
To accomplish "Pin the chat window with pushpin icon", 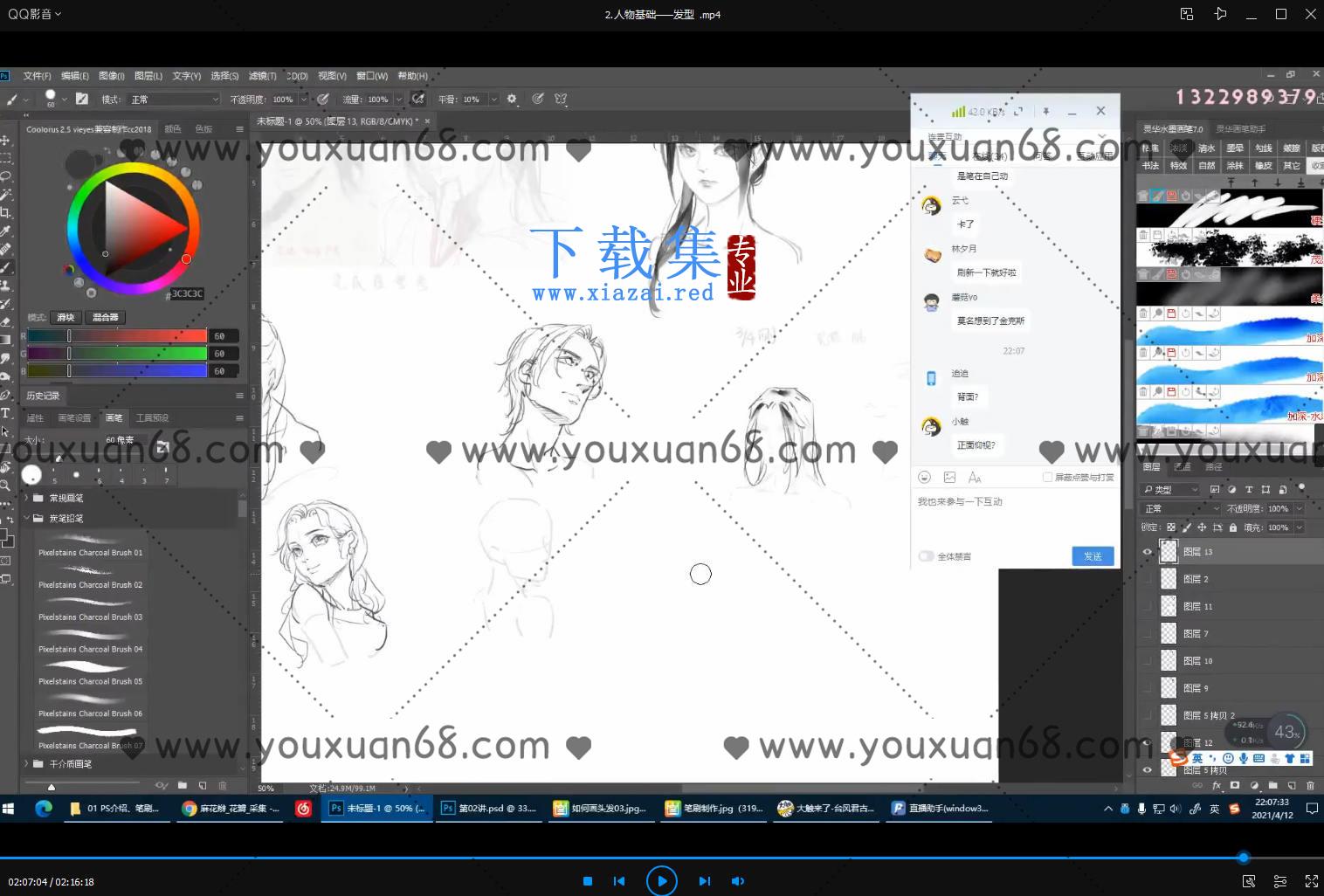I will 1045,111.
